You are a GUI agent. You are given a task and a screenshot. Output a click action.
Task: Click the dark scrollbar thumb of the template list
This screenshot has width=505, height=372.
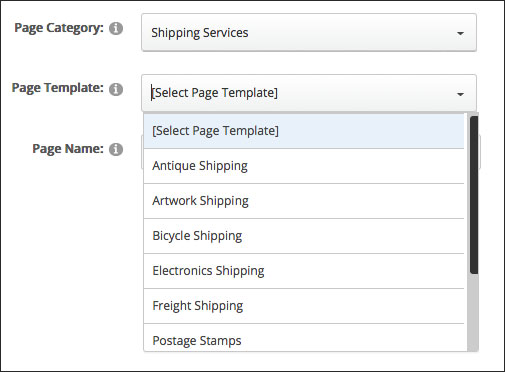(x=474, y=195)
